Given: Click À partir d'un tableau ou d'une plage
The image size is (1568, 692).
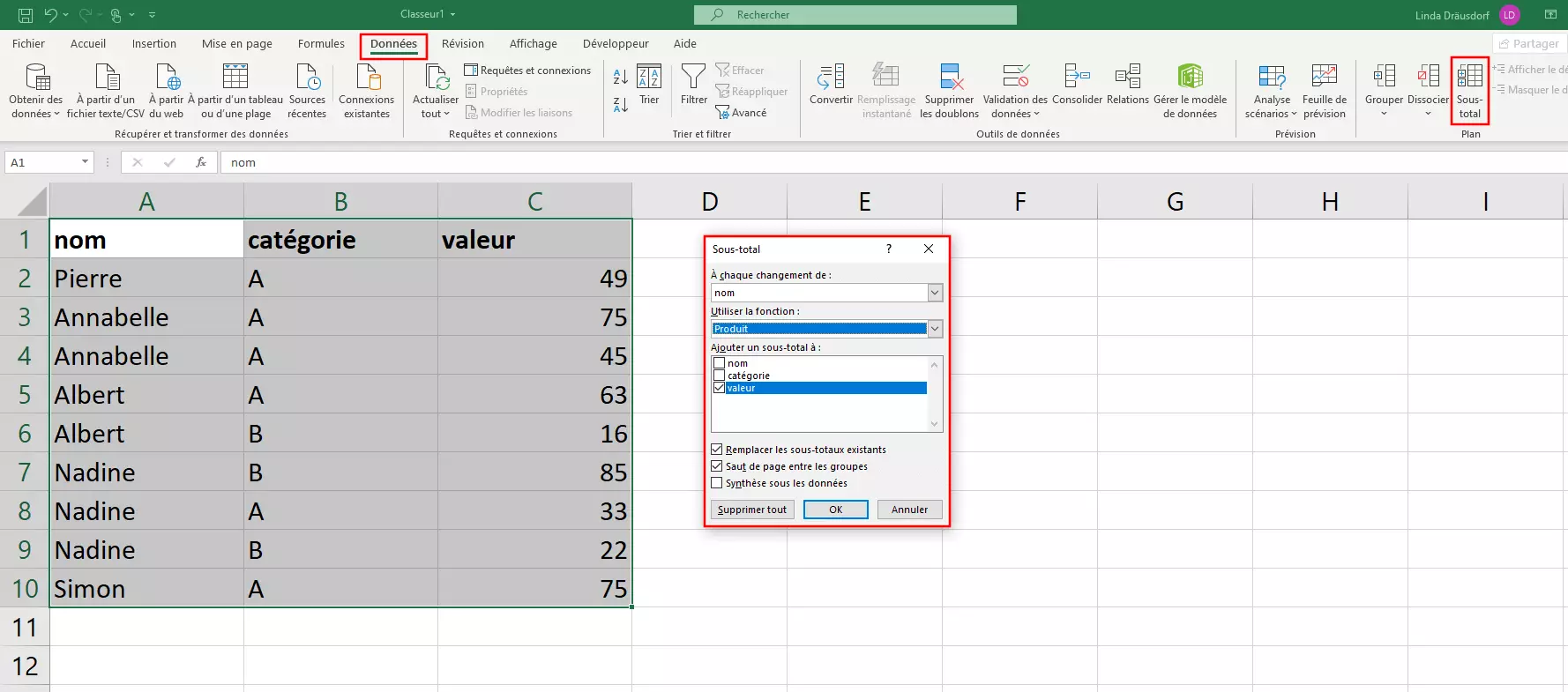Looking at the screenshot, I should click(x=235, y=91).
